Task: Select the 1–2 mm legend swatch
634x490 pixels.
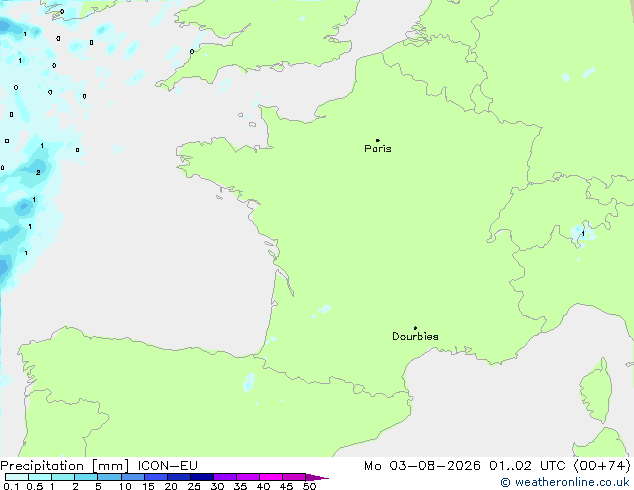Action: [x=63, y=477]
